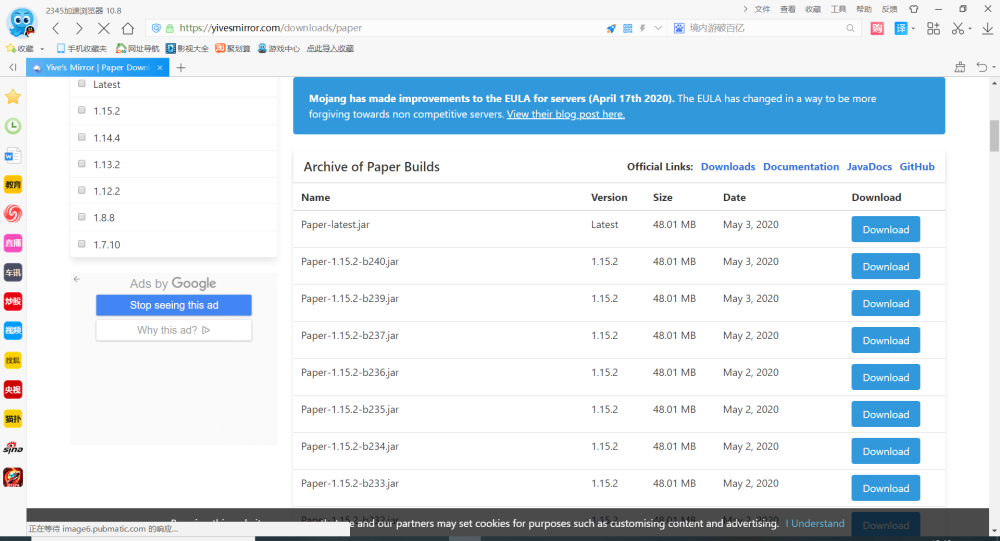Open the 2345 browser avatar logo
Viewport: 1000px width, 541px height.
point(22,22)
